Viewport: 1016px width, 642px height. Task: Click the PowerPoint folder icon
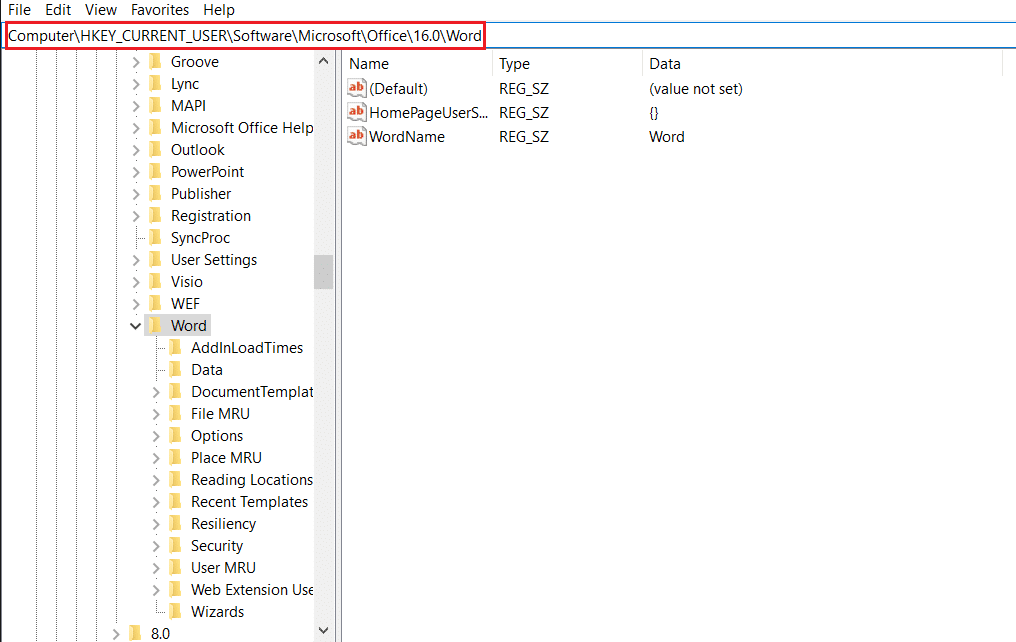coord(156,172)
